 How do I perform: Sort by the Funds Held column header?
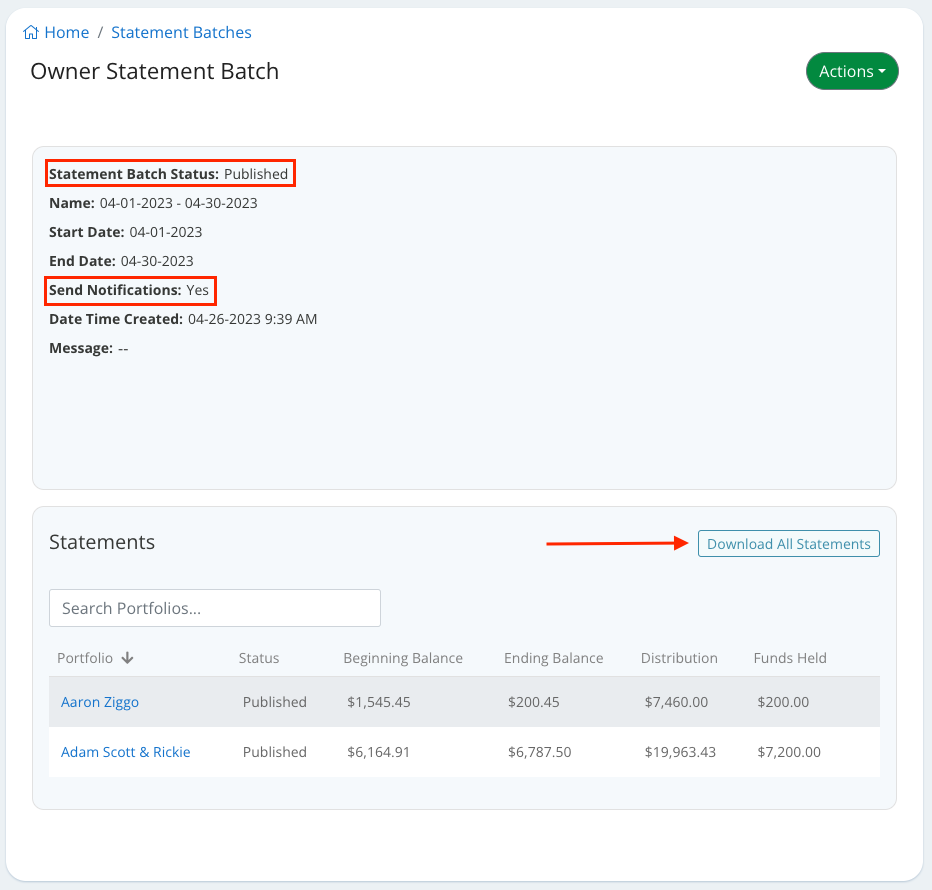(791, 658)
